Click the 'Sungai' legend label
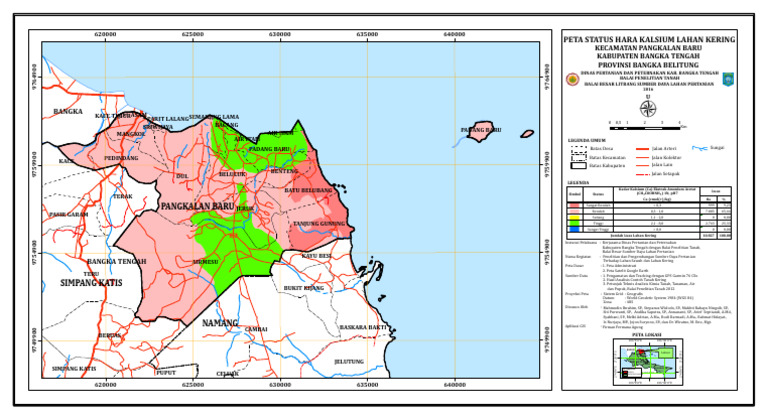The height and width of the screenshot is (419, 768). [x=717, y=148]
